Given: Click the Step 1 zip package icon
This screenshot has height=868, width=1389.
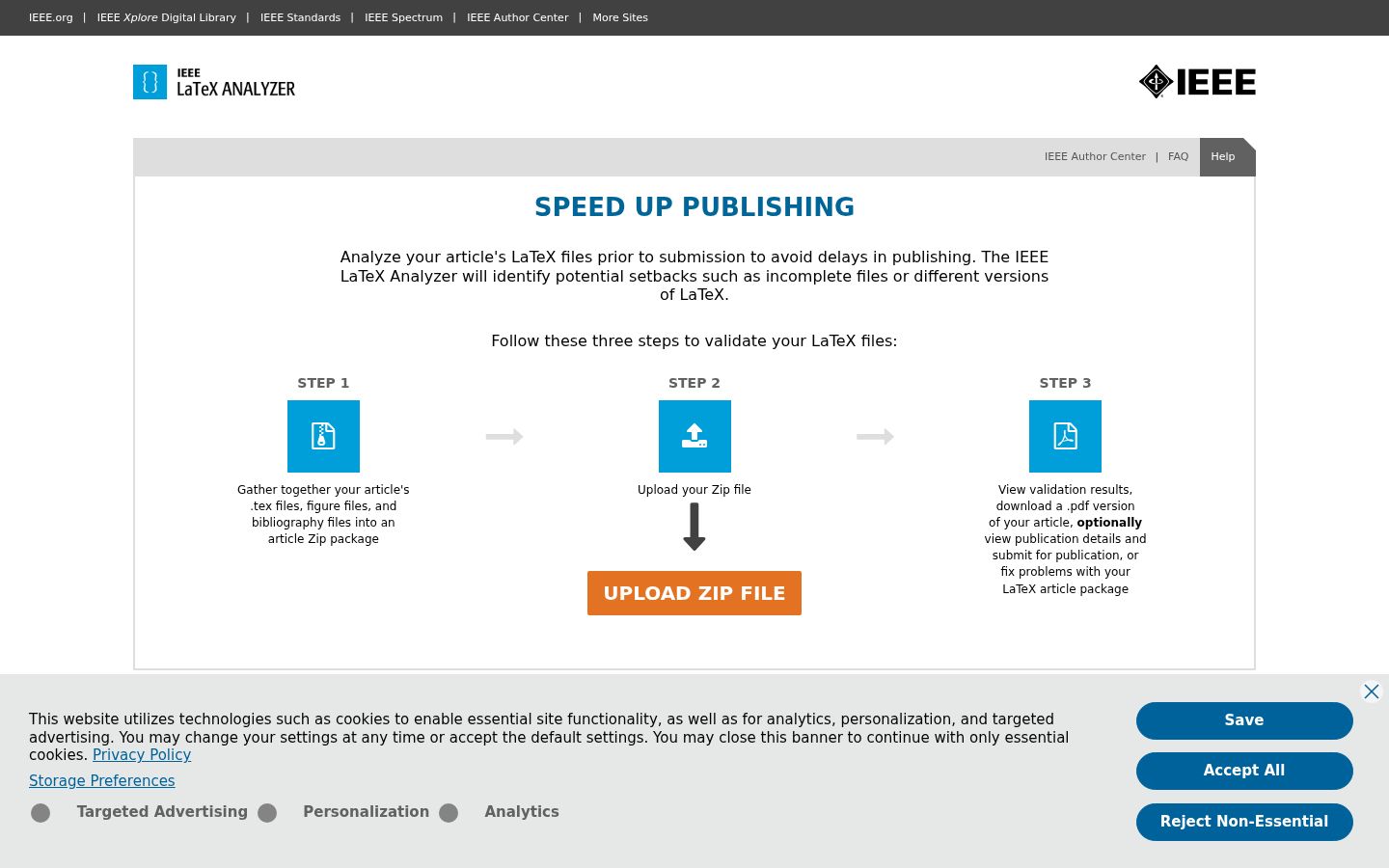Looking at the screenshot, I should (x=323, y=436).
